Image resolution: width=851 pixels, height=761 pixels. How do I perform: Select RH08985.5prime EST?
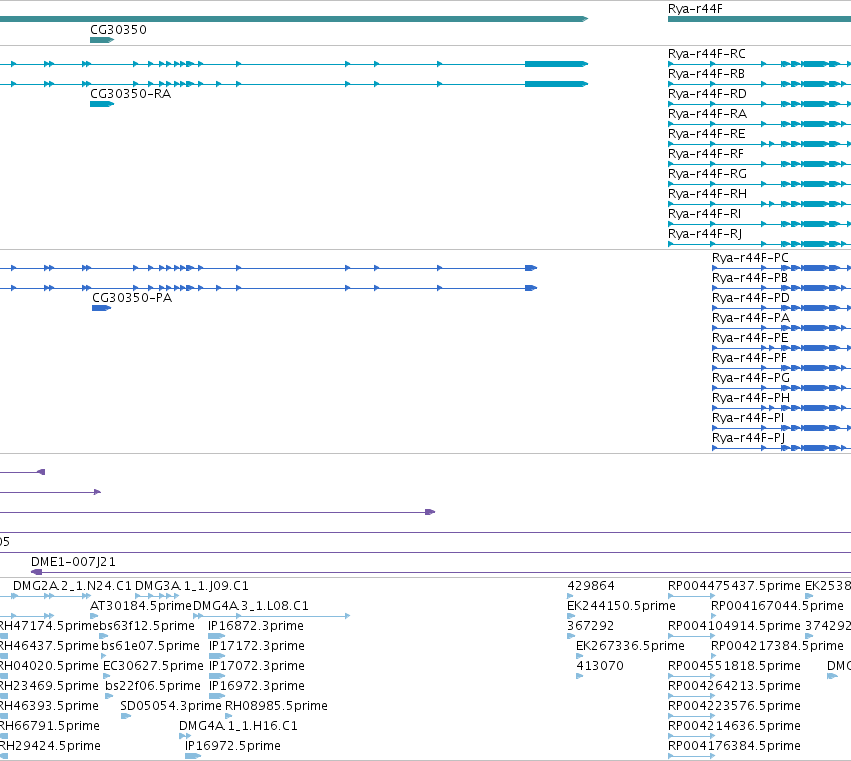[276, 706]
